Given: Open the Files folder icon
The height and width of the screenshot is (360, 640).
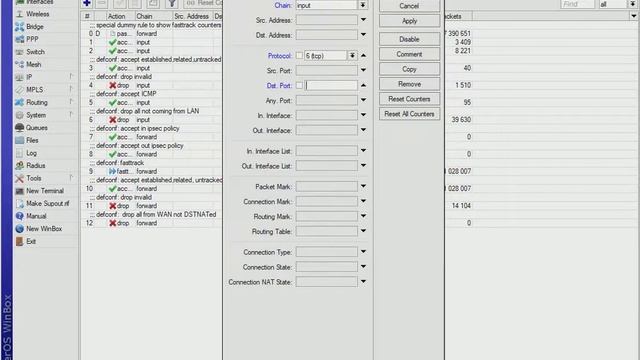Looking at the screenshot, I should coord(19,140).
